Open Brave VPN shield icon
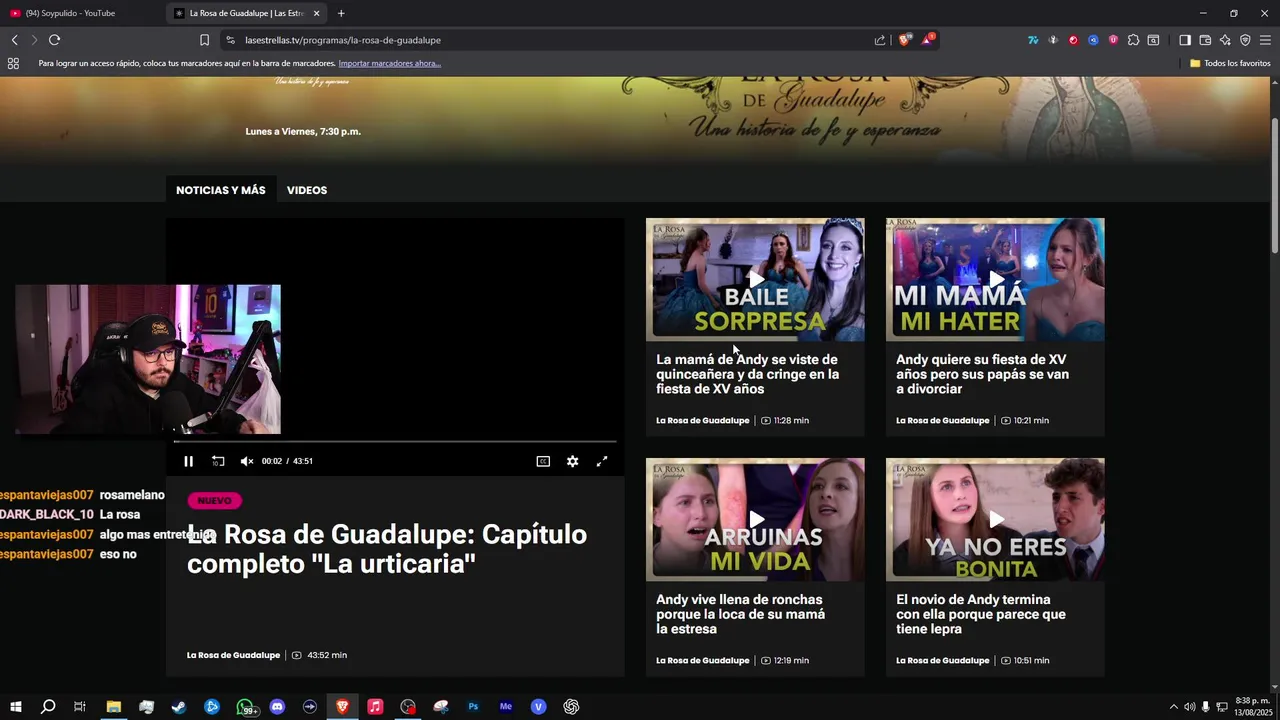 click(x=1245, y=40)
